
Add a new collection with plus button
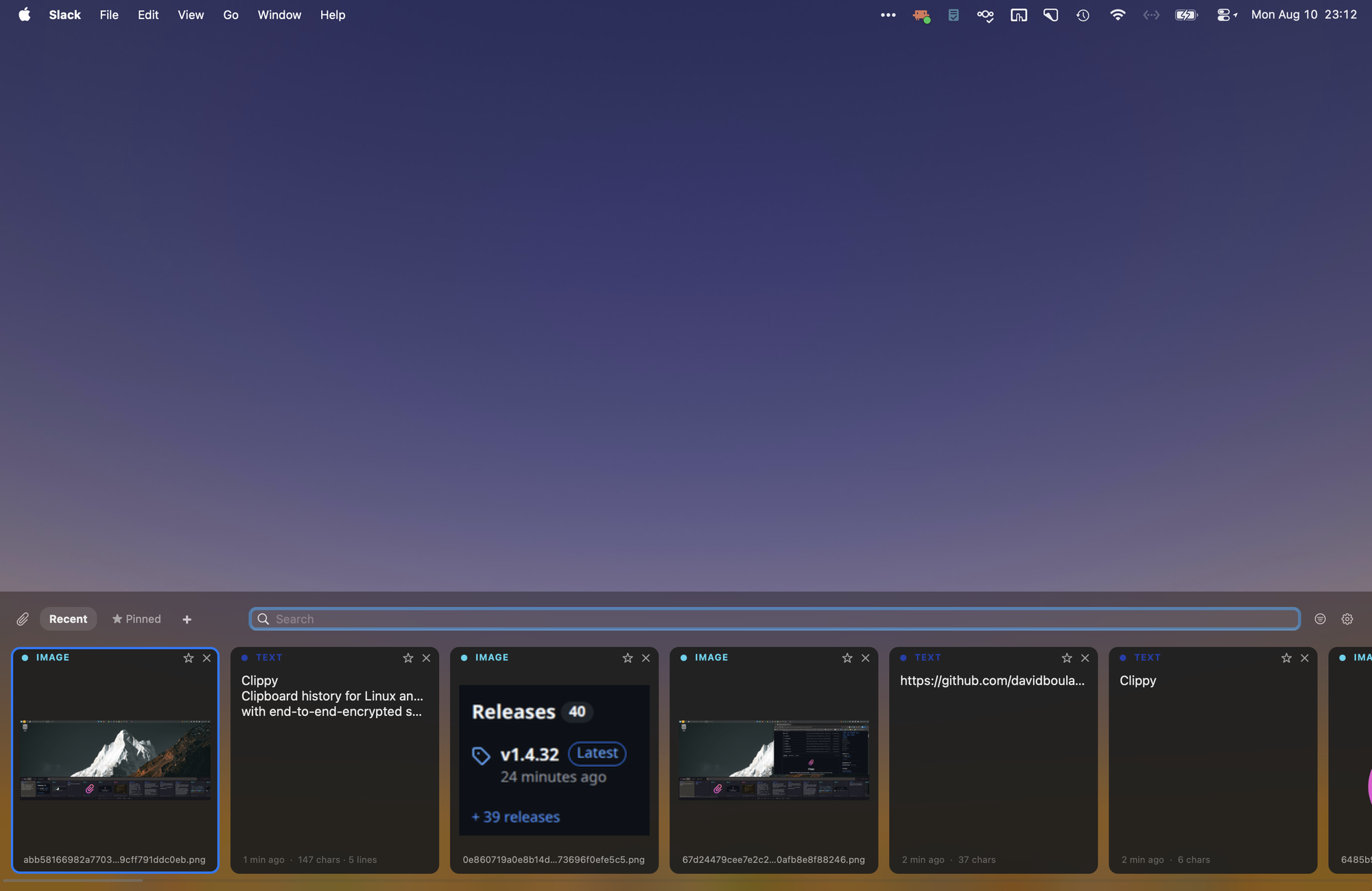point(187,619)
